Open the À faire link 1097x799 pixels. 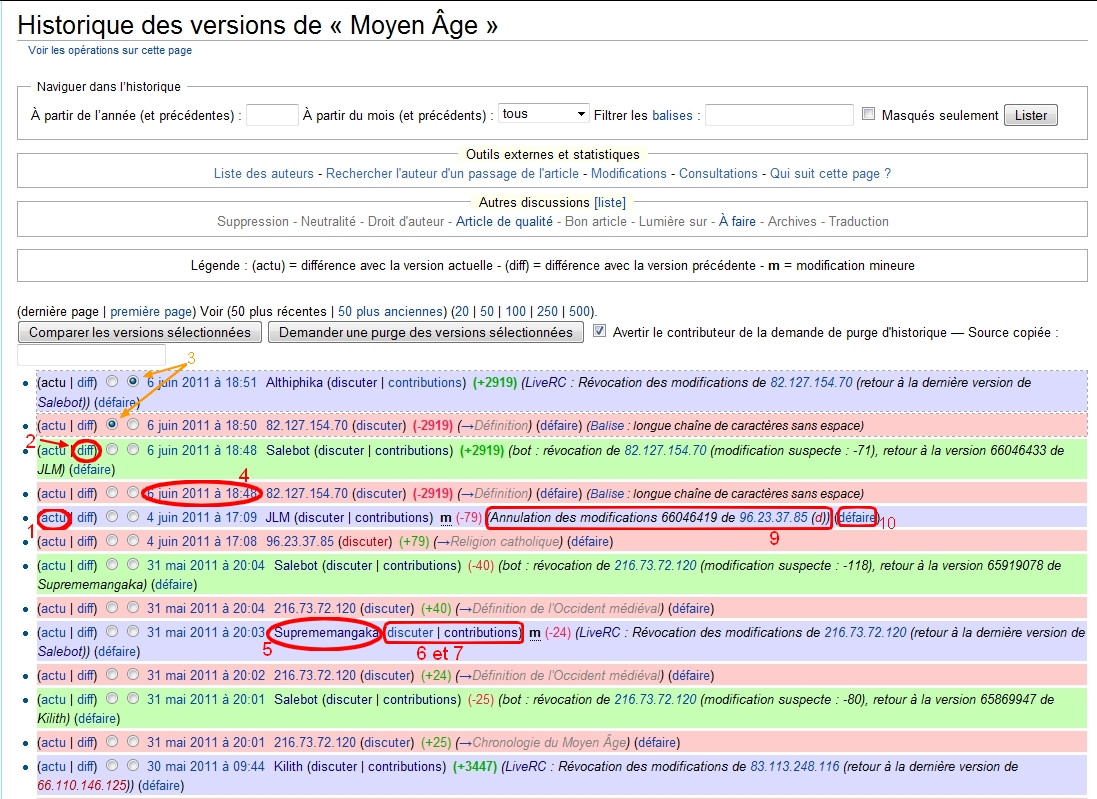(737, 222)
